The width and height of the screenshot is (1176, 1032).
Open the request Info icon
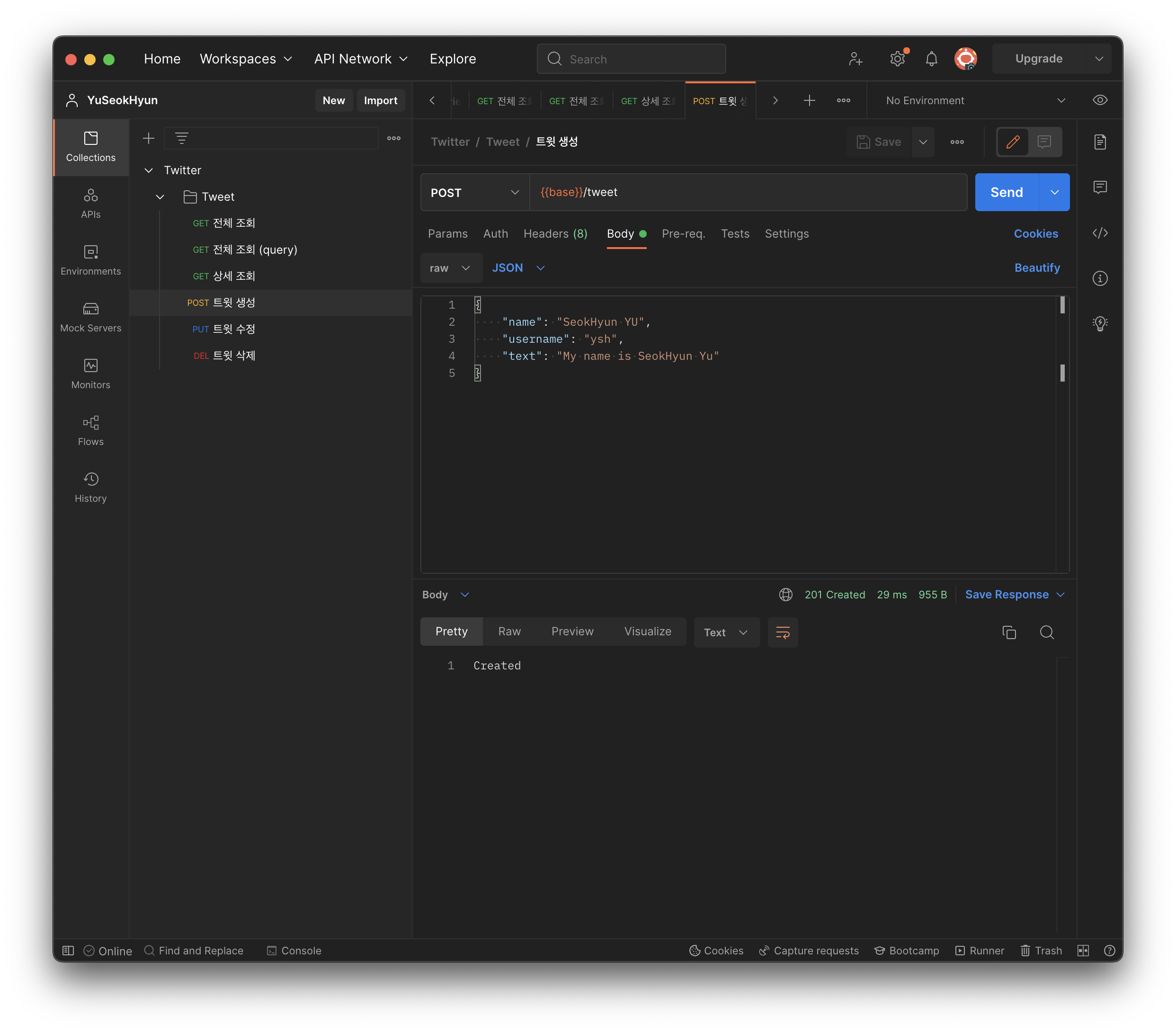tap(1099, 278)
